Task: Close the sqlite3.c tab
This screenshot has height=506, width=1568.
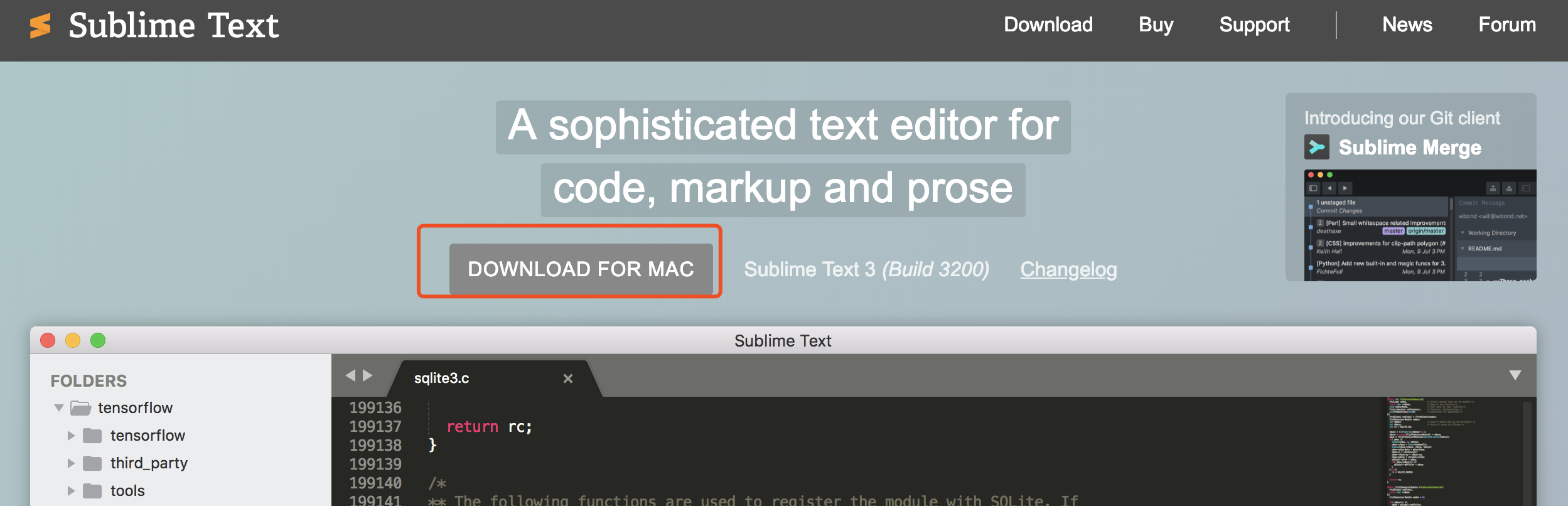Action: tap(567, 379)
